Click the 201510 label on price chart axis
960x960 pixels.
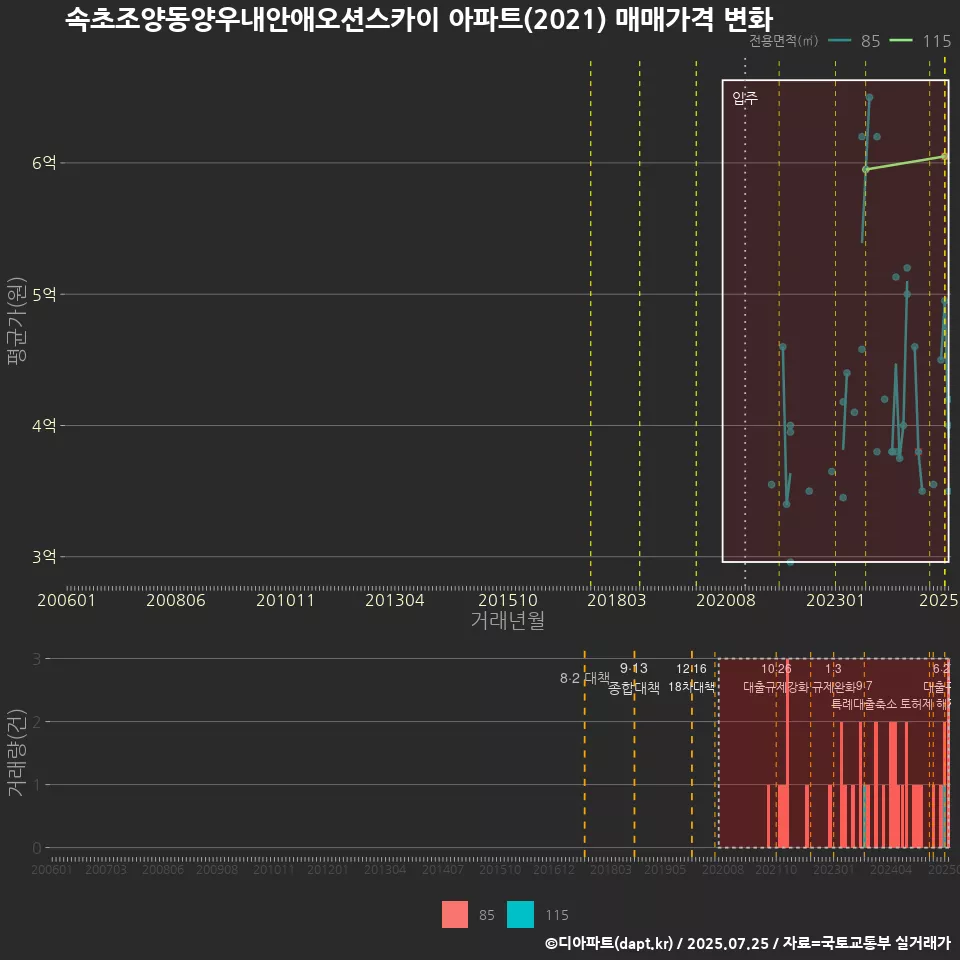(508, 600)
